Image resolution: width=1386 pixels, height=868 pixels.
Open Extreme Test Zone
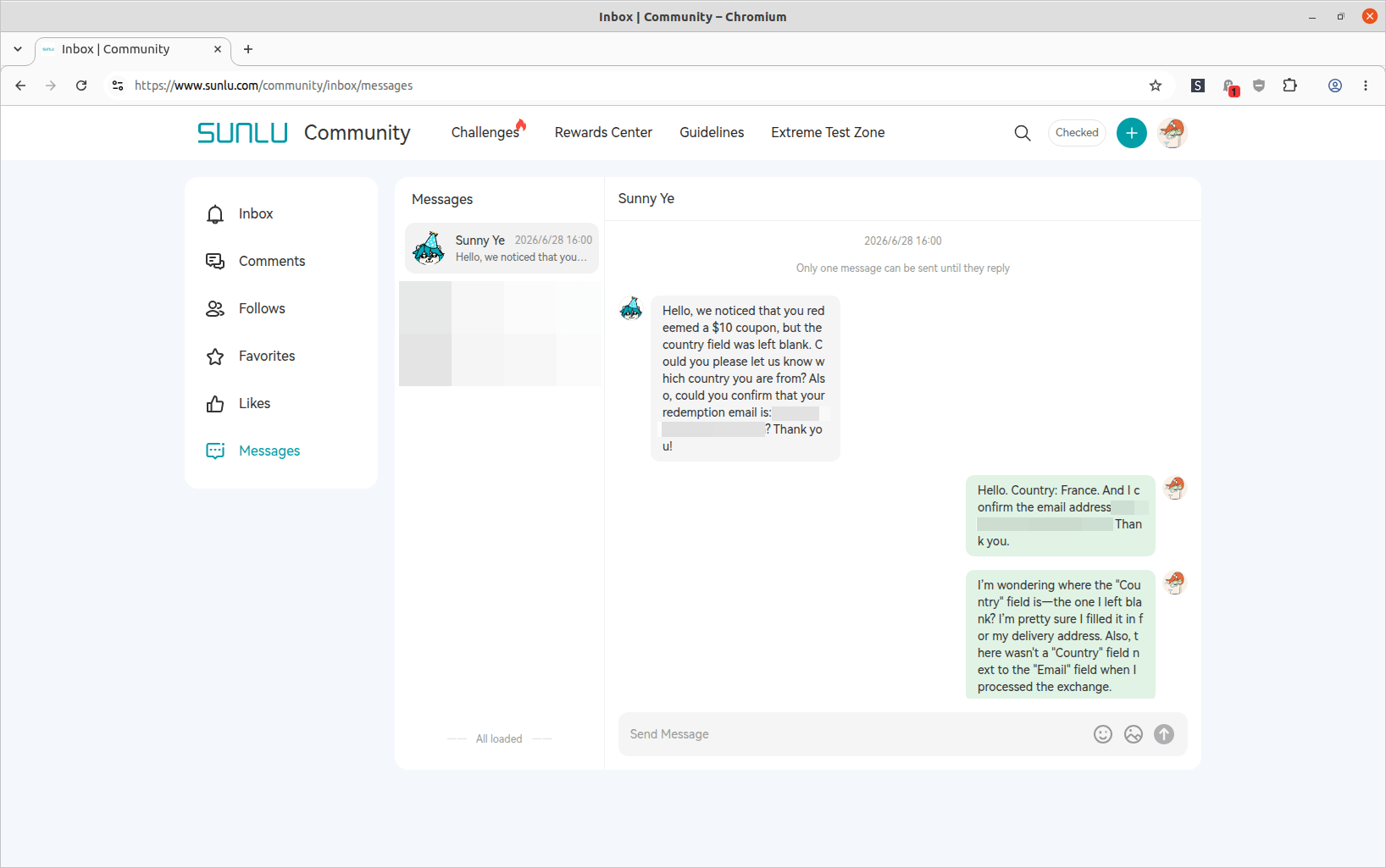828,132
